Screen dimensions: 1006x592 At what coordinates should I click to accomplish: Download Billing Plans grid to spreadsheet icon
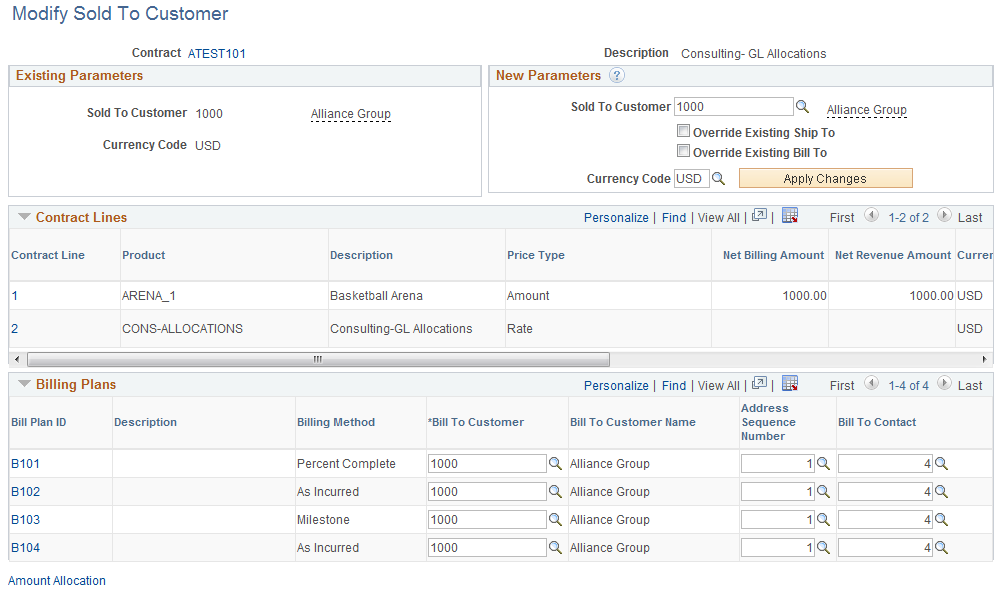coord(790,384)
